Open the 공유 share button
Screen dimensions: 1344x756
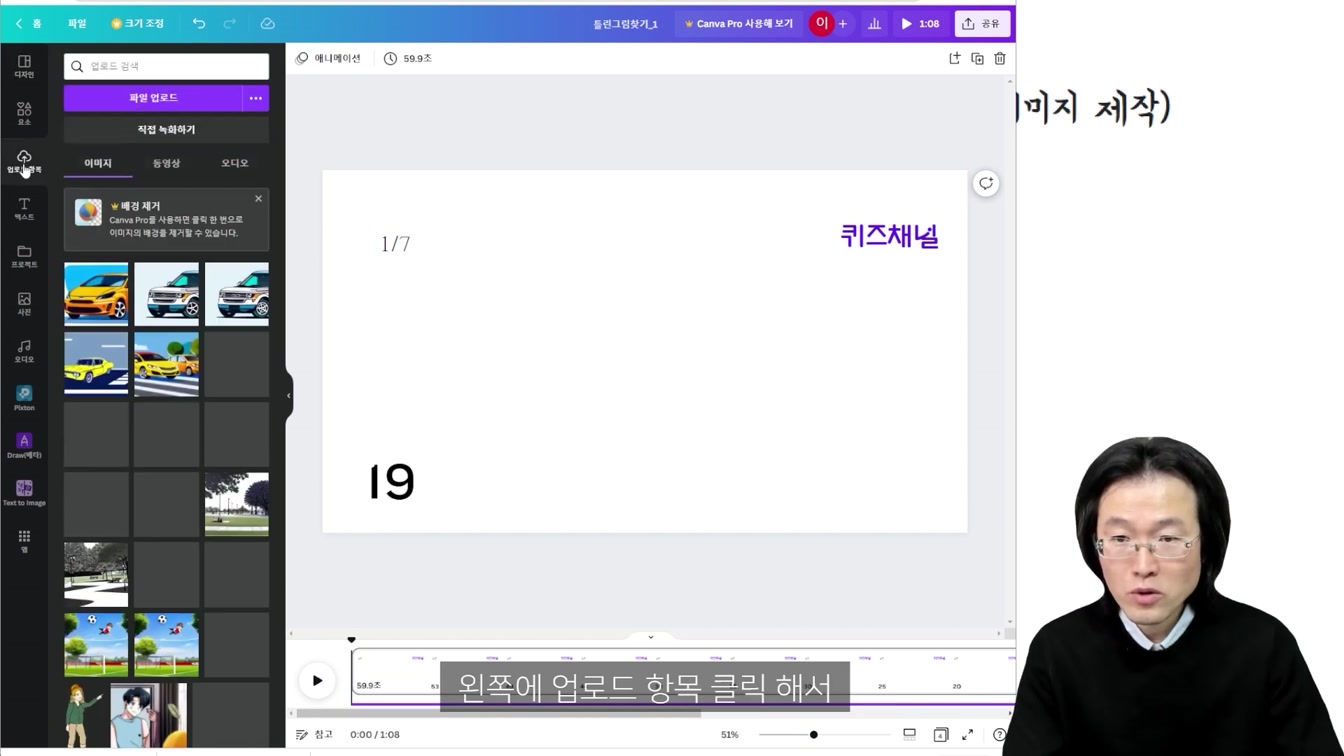[982, 23]
